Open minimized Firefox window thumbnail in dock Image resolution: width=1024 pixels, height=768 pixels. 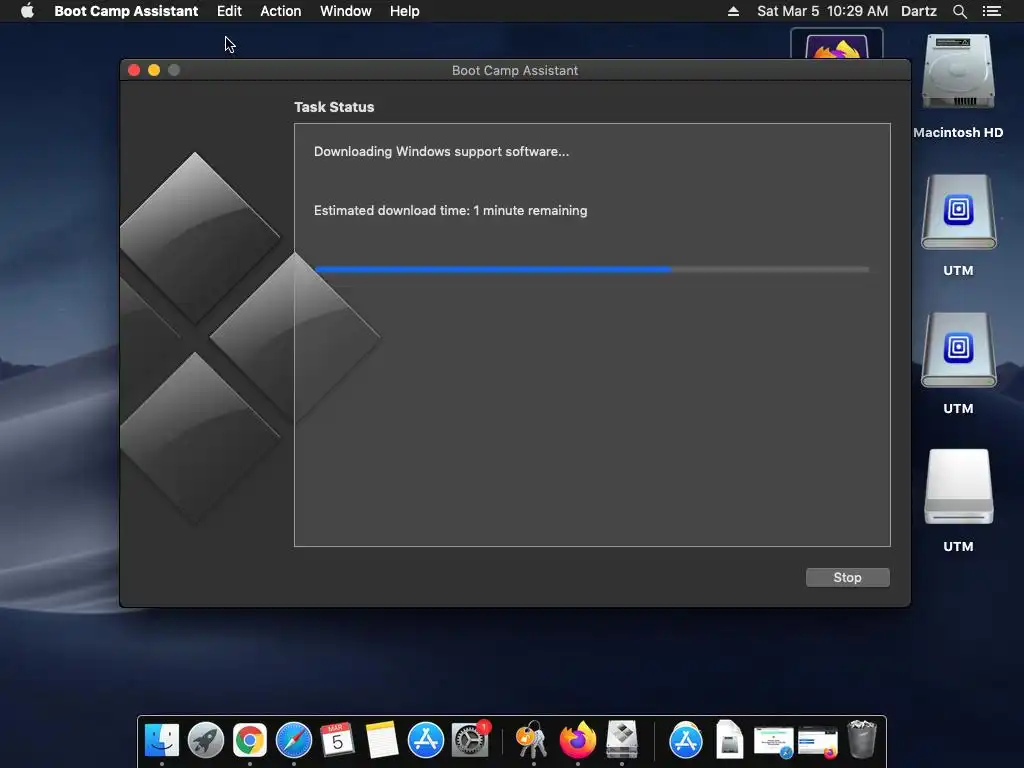(x=818, y=743)
